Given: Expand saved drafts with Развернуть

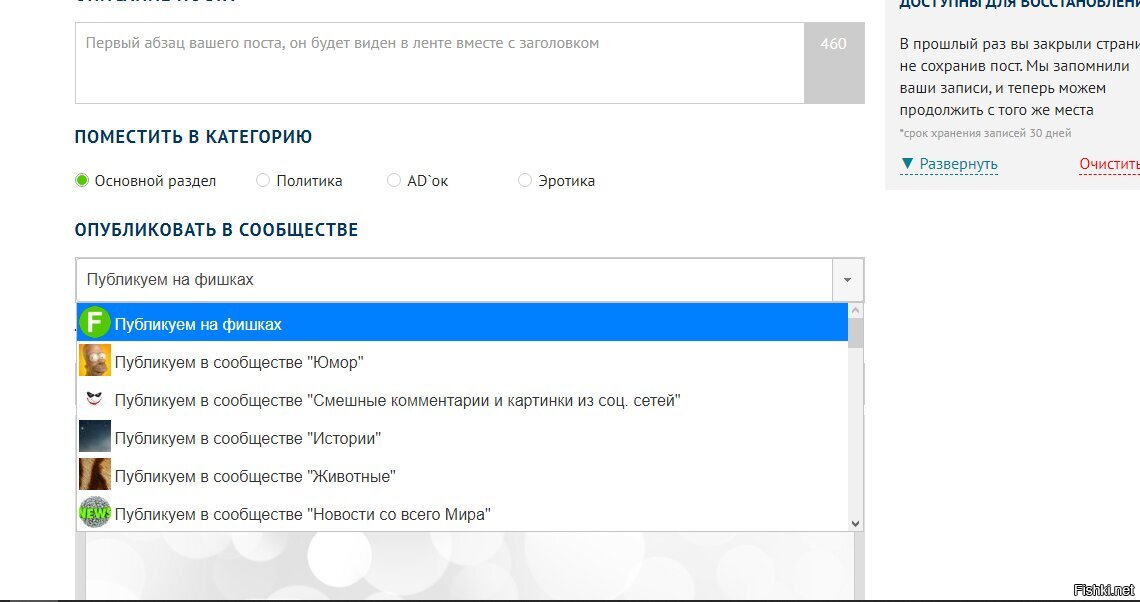Looking at the screenshot, I should 949,164.
